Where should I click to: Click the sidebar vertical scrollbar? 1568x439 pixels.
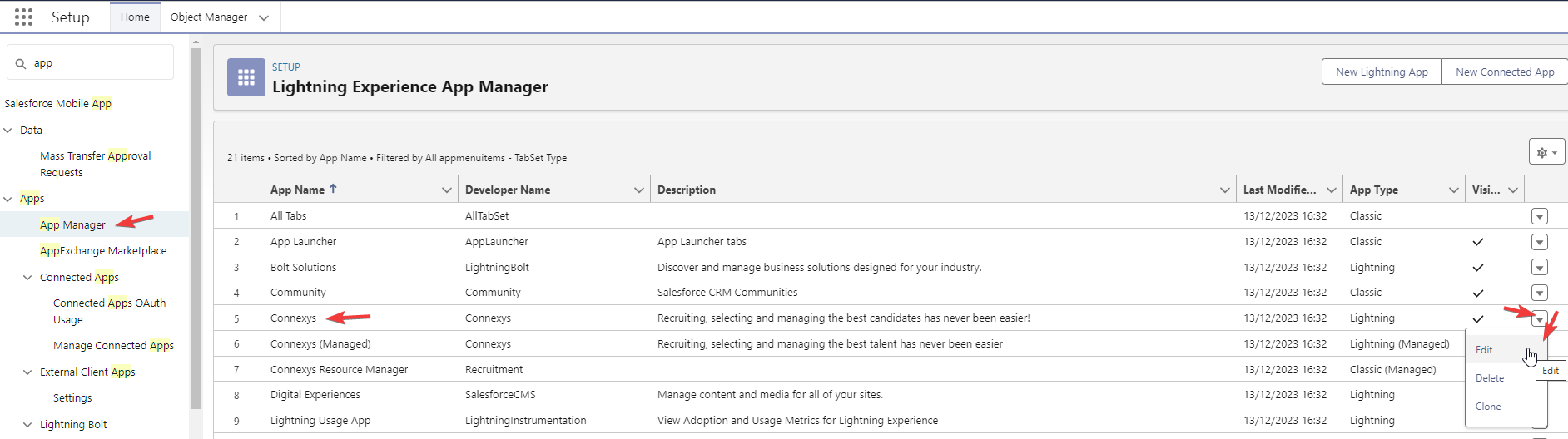pyautogui.click(x=196, y=229)
